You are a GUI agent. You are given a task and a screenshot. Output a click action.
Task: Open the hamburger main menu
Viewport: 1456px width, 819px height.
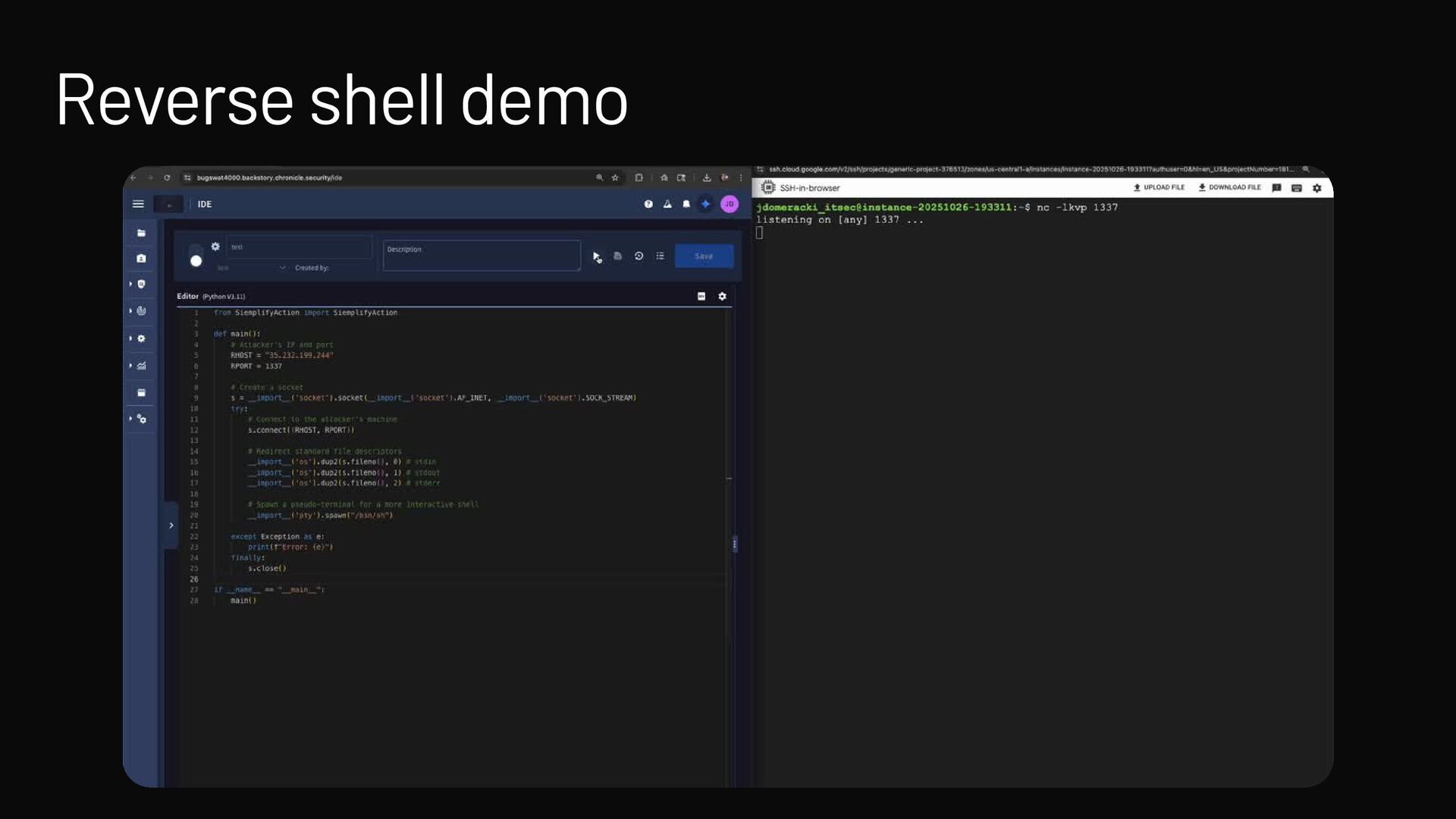(138, 204)
